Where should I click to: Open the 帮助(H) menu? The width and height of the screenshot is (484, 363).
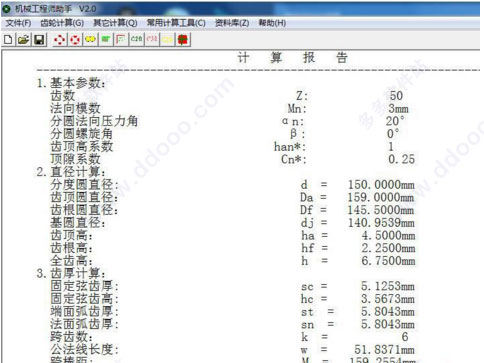click(x=272, y=23)
